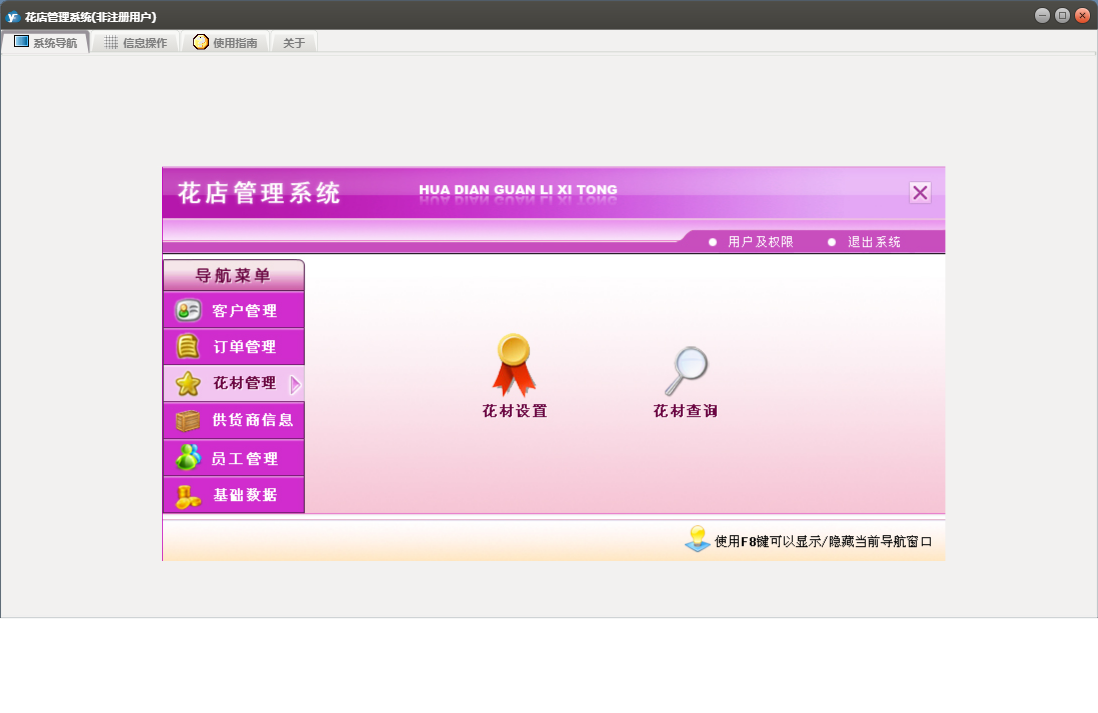Image resolution: width=1098 pixels, height=713 pixels.
Task: Select 订单管理 in navigation menu
Action: point(234,347)
